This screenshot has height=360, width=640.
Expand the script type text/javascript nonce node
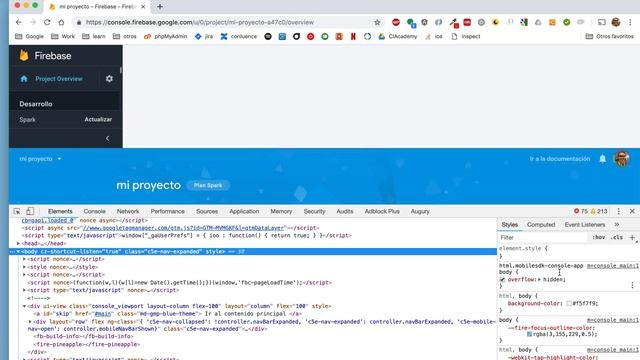24,290
